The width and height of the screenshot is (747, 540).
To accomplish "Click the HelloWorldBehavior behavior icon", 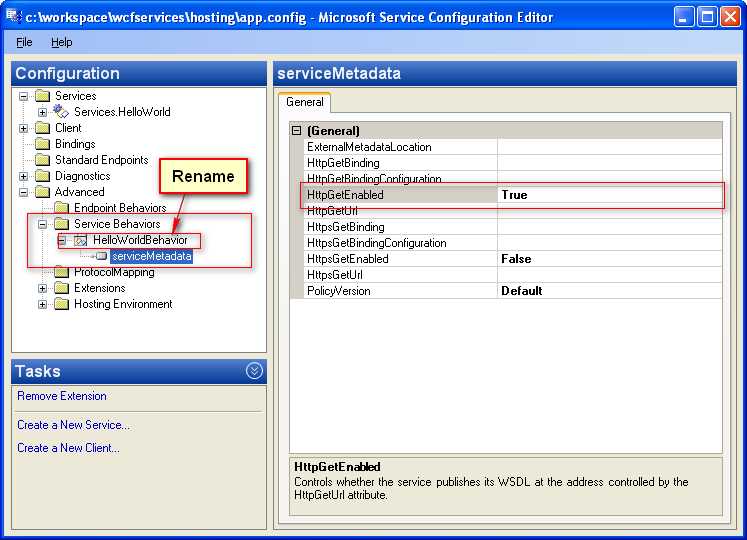I will point(81,240).
